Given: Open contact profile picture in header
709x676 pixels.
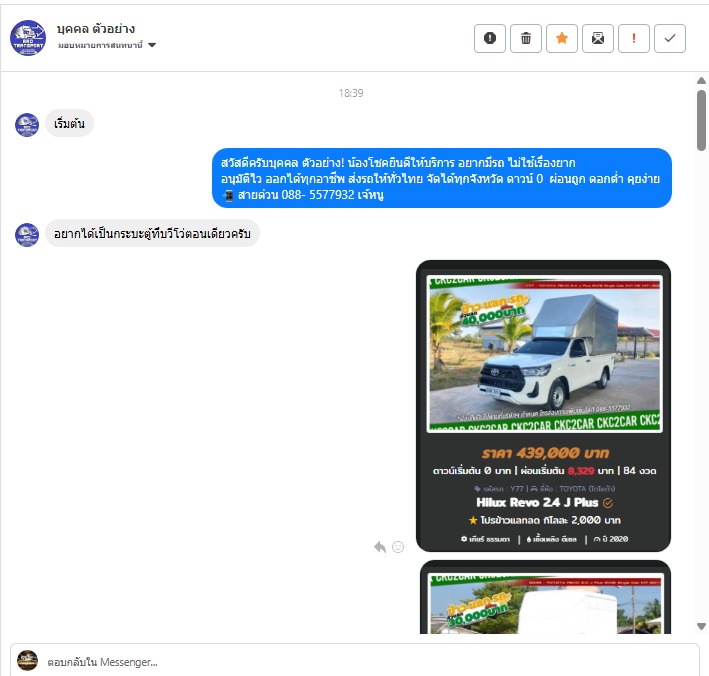Looking at the screenshot, I should 28,38.
